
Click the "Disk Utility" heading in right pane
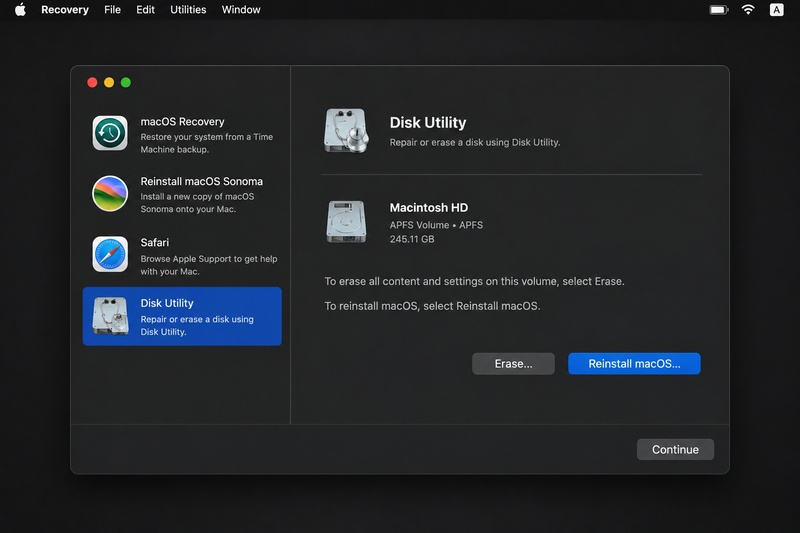click(428, 122)
